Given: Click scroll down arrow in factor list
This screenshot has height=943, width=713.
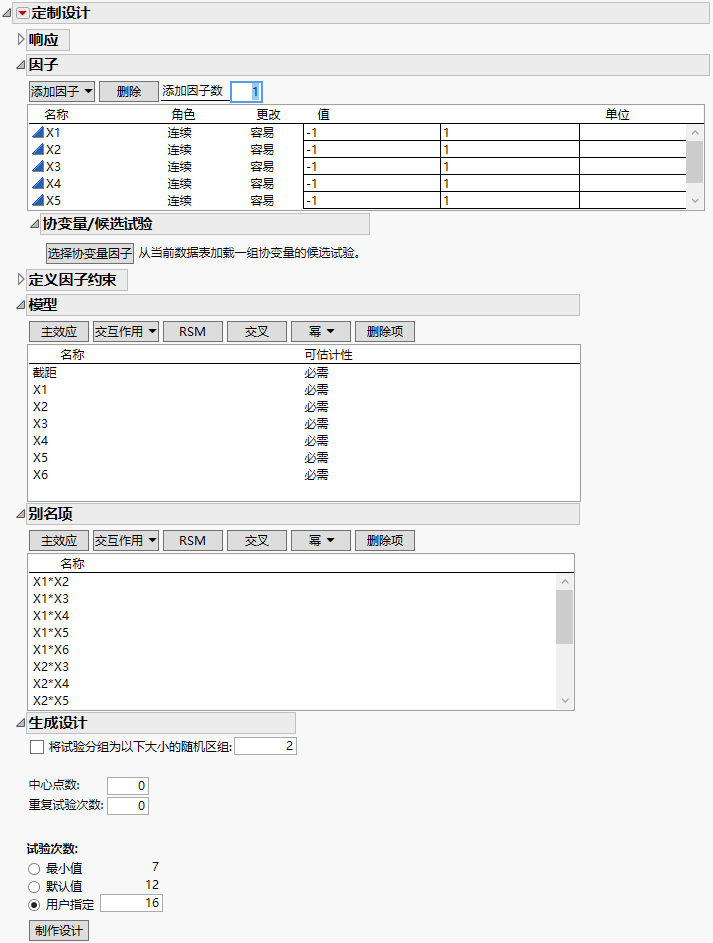Looking at the screenshot, I should [695, 200].
